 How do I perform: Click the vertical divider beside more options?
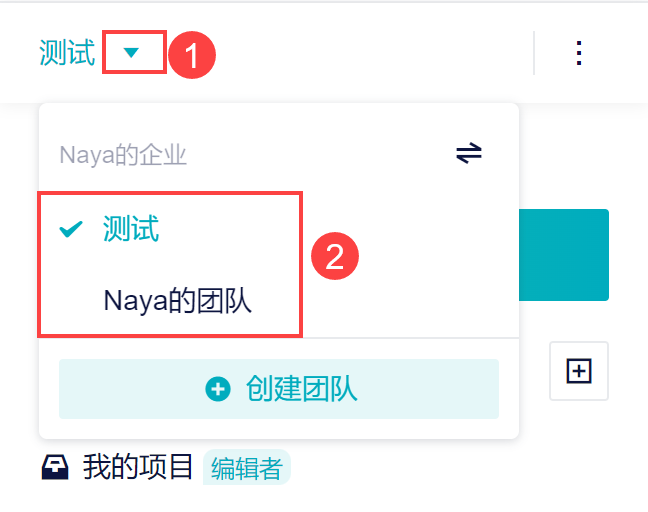(534, 53)
